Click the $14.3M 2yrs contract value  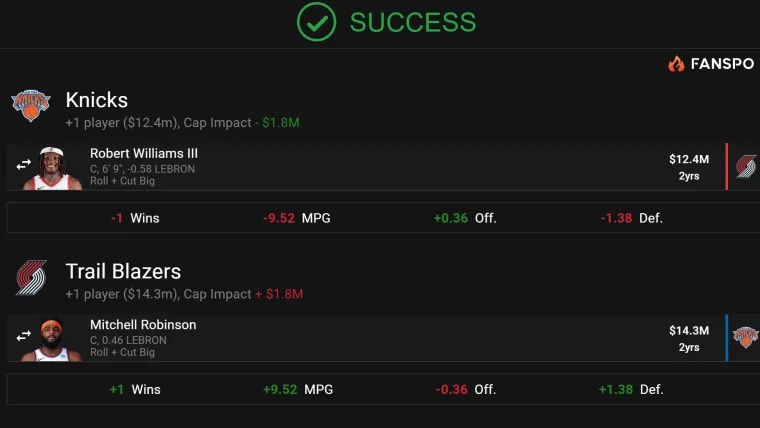pos(689,338)
